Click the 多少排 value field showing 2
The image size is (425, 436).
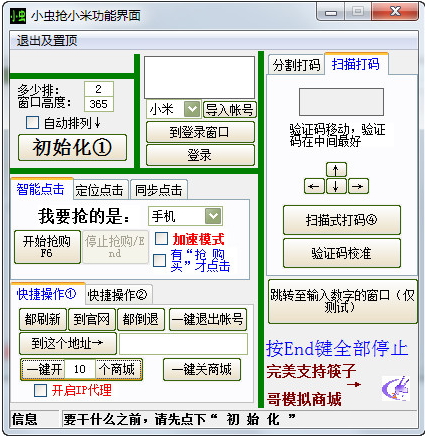tap(99, 89)
